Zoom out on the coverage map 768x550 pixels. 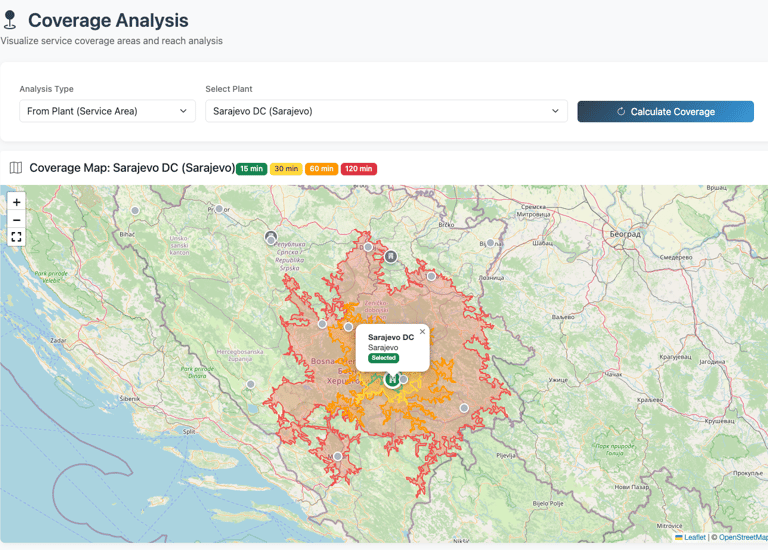click(x=16, y=219)
